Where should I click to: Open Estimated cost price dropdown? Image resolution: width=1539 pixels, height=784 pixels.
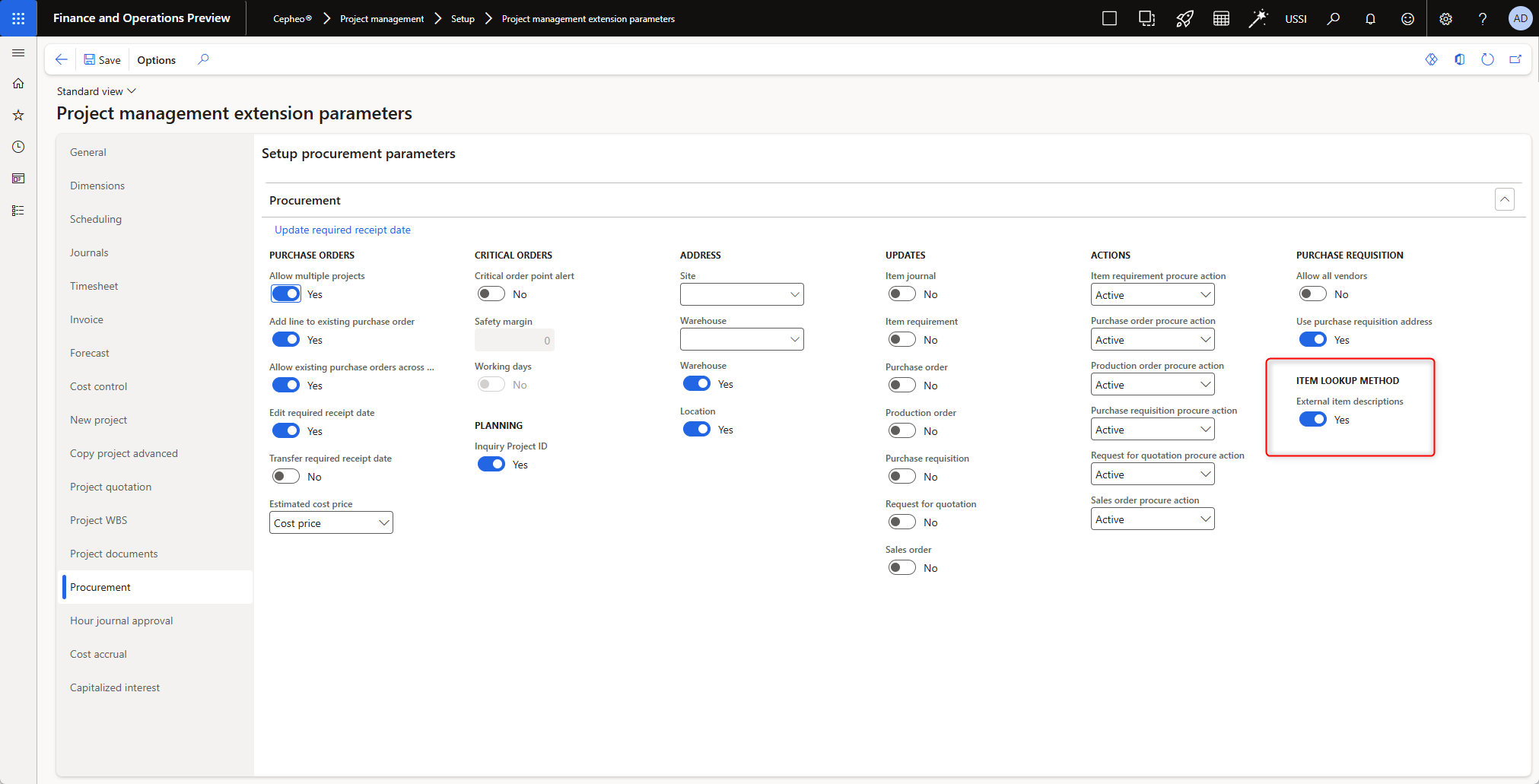point(331,523)
